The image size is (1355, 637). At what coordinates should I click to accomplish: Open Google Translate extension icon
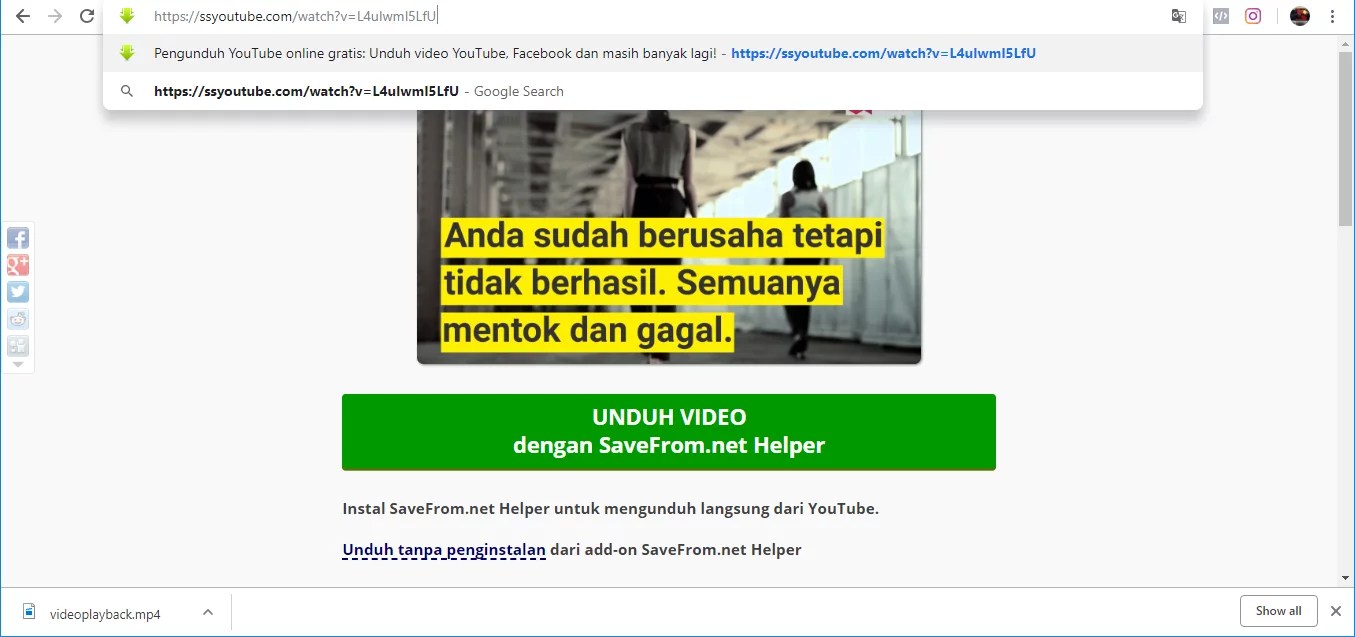point(1178,16)
